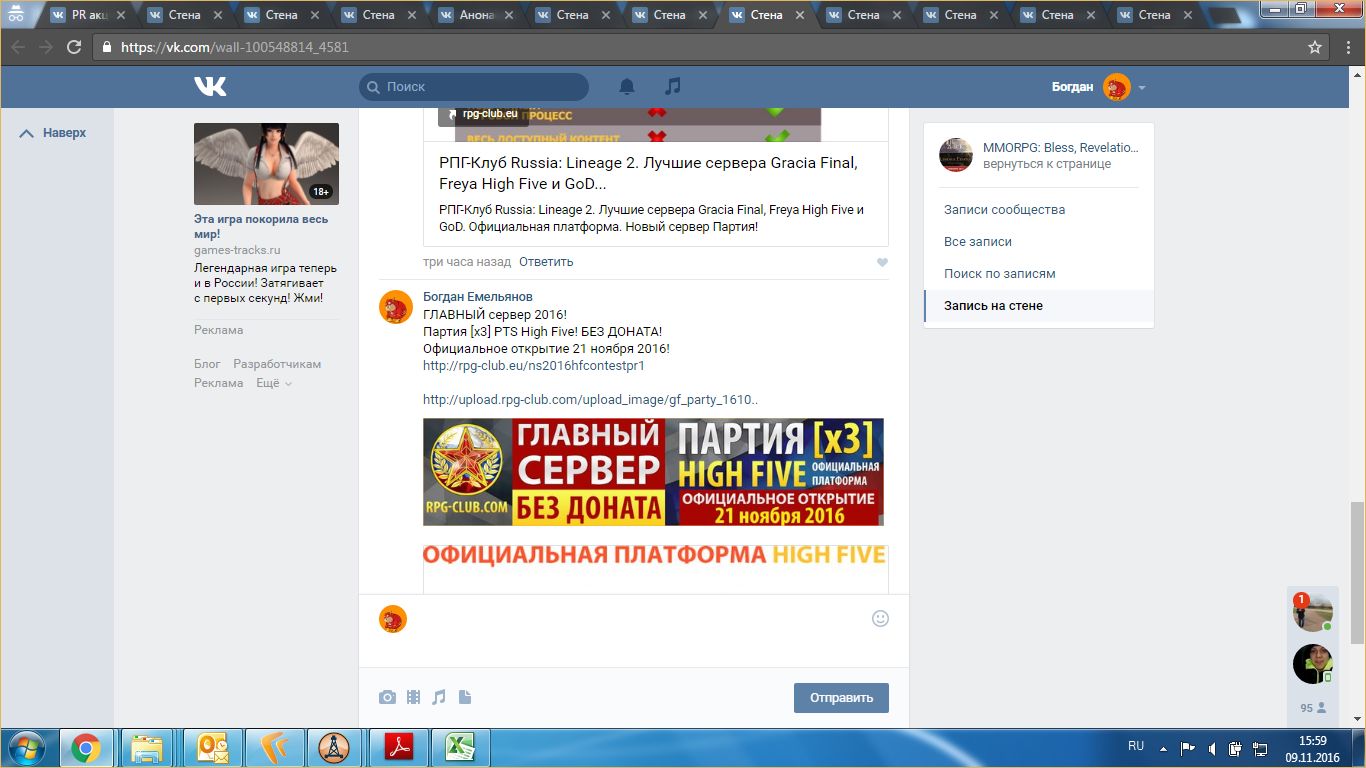
Task: Attach a video using film icon
Action: point(413,697)
